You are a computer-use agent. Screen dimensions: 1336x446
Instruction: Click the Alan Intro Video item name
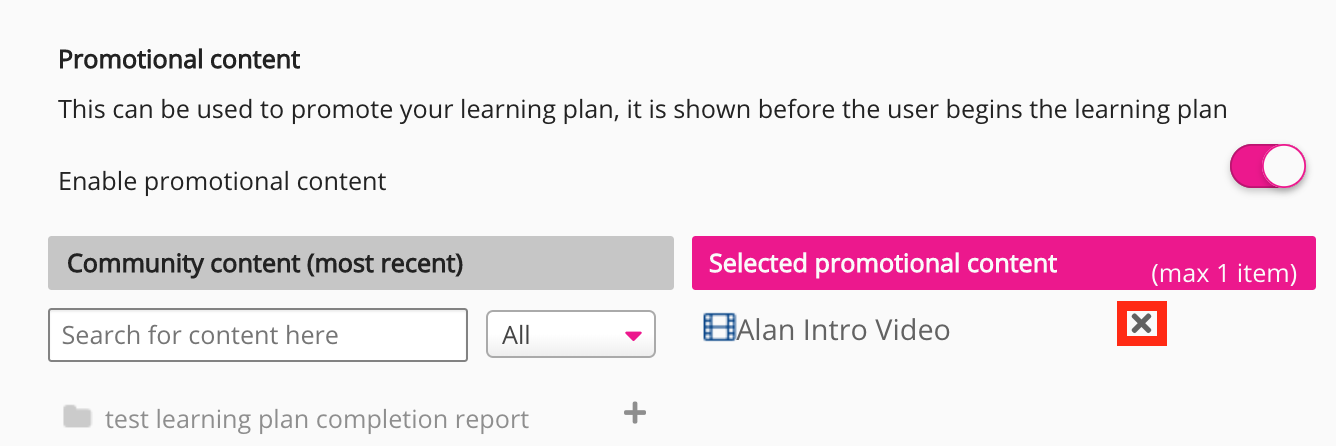843,329
